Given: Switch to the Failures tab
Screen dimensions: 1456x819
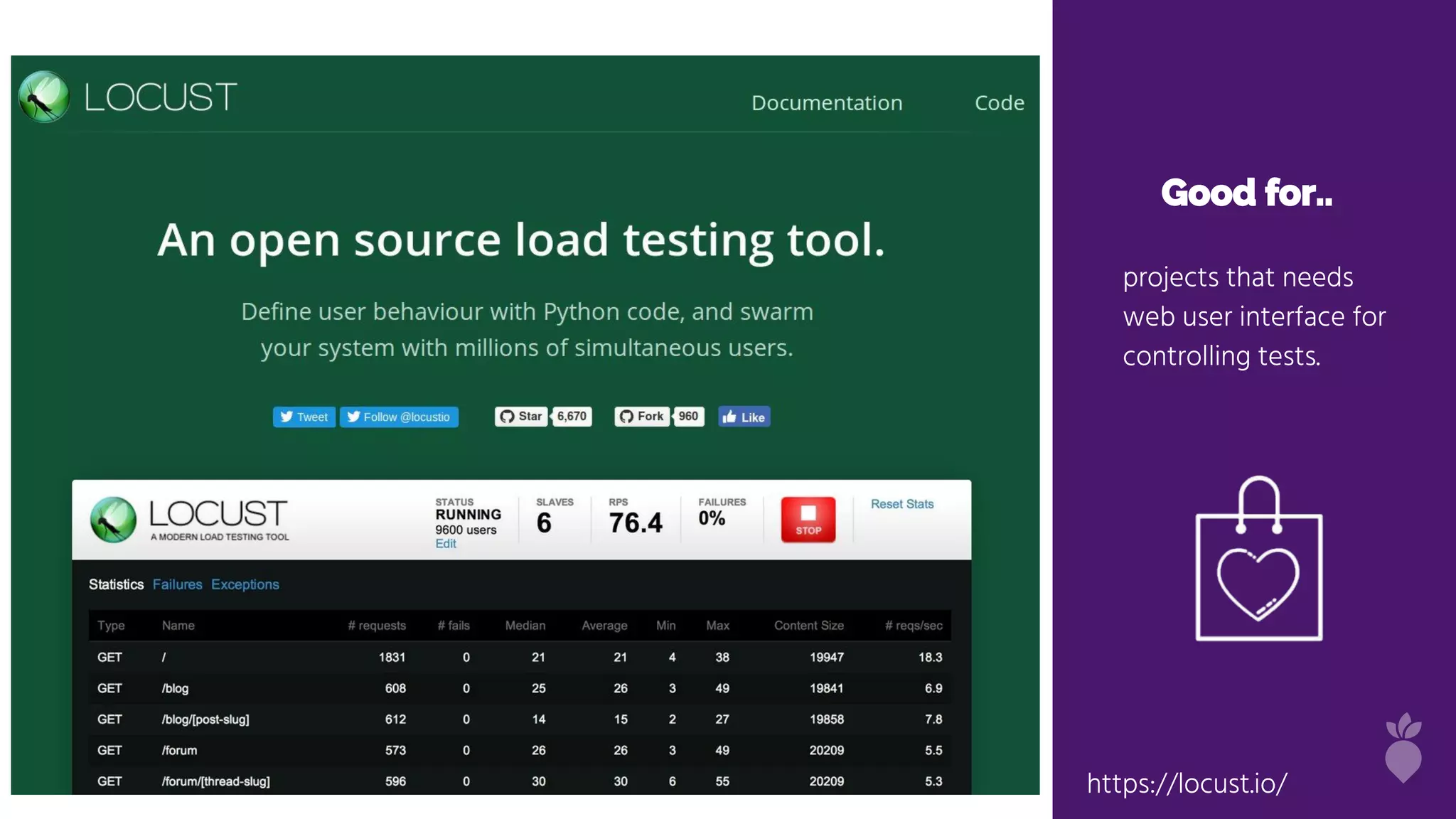Looking at the screenshot, I should click(178, 584).
